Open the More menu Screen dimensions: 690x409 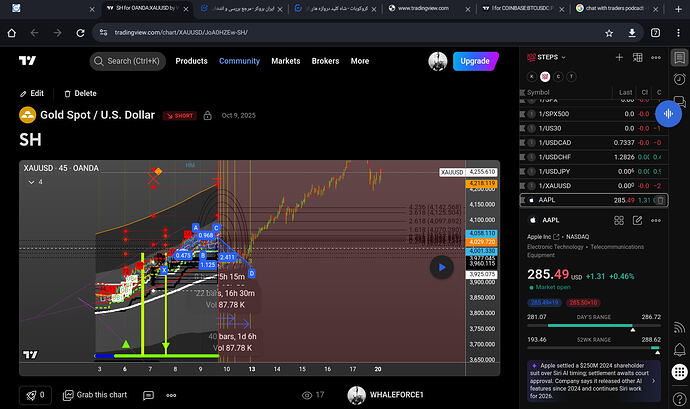click(360, 61)
